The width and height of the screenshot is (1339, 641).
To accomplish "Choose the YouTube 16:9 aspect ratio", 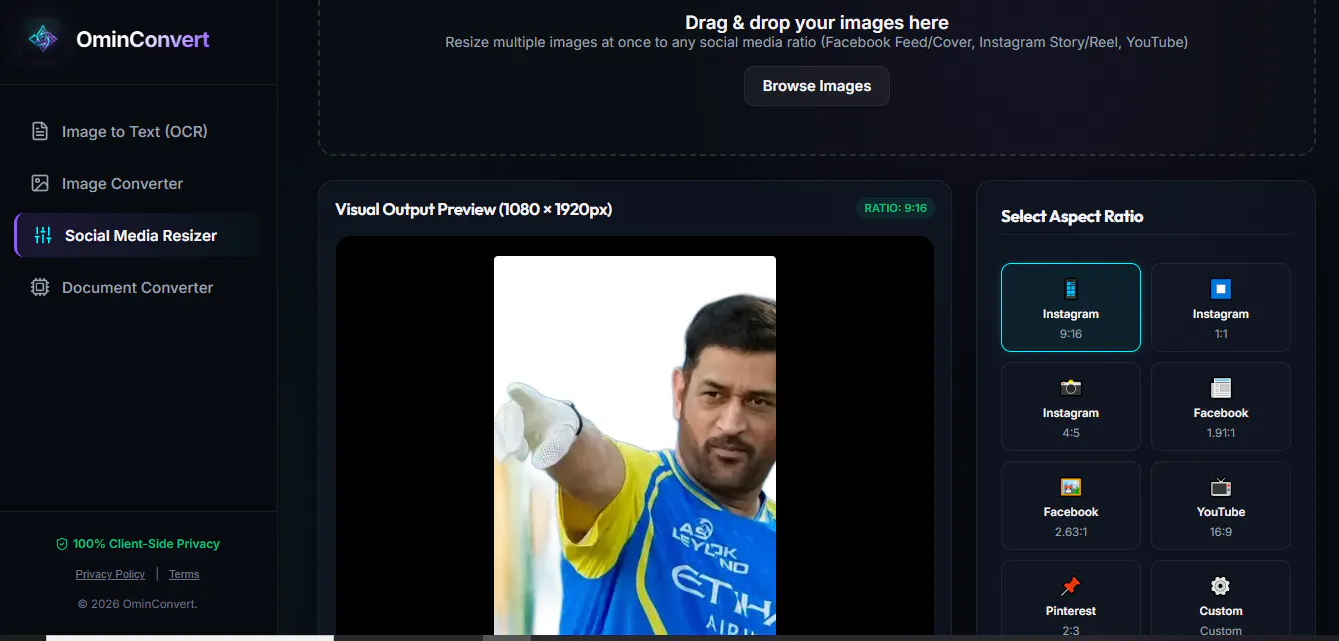I will pos(1221,506).
